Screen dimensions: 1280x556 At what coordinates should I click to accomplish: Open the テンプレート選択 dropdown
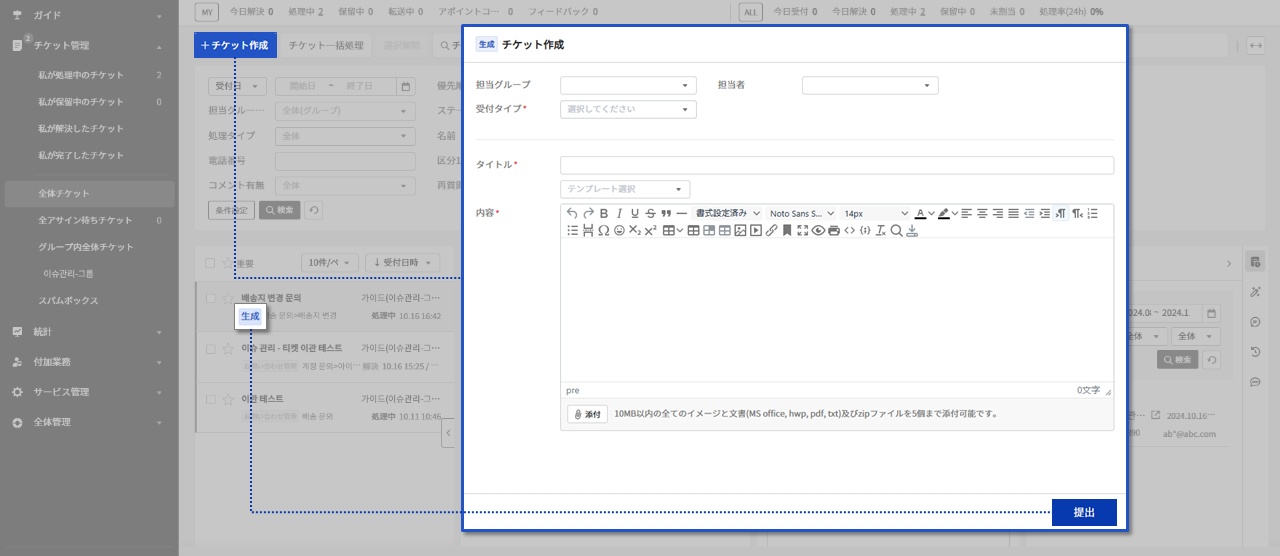(625, 189)
